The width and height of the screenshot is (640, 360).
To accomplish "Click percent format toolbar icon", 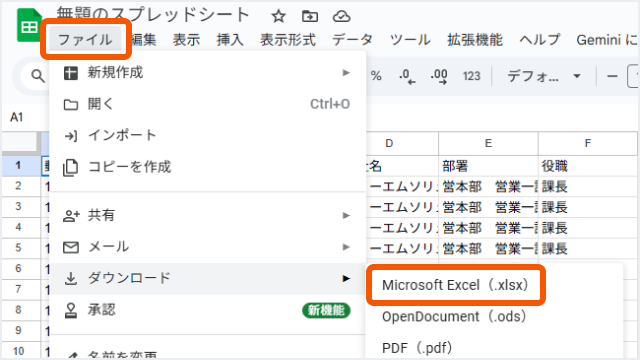I will (x=376, y=76).
